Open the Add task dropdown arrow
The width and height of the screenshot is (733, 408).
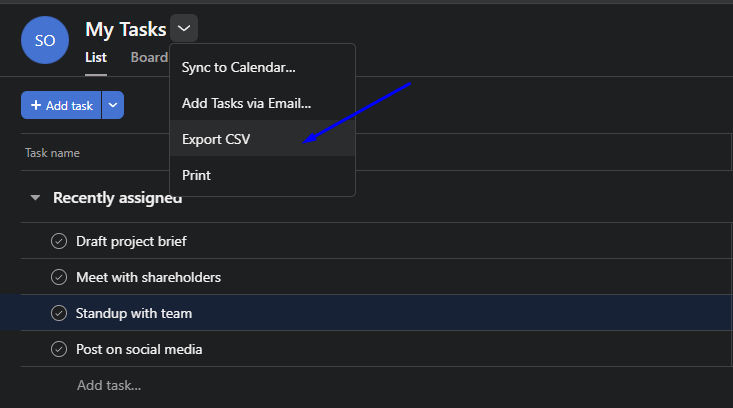click(x=113, y=105)
